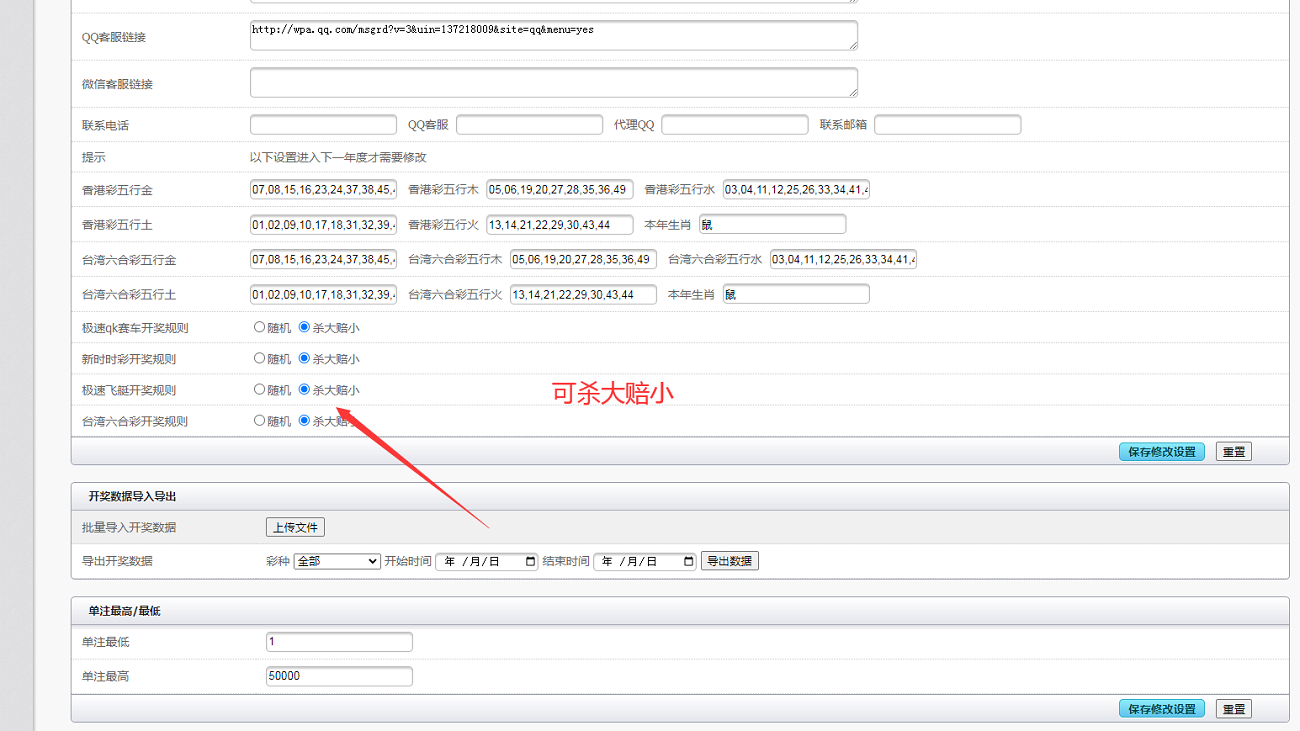
Task: Click the QQ客服链接 text area with URL
Action: (x=553, y=36)
